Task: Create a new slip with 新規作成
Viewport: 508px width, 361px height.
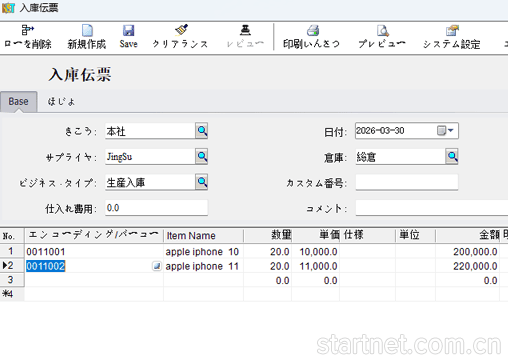Action: coord(87,37)
